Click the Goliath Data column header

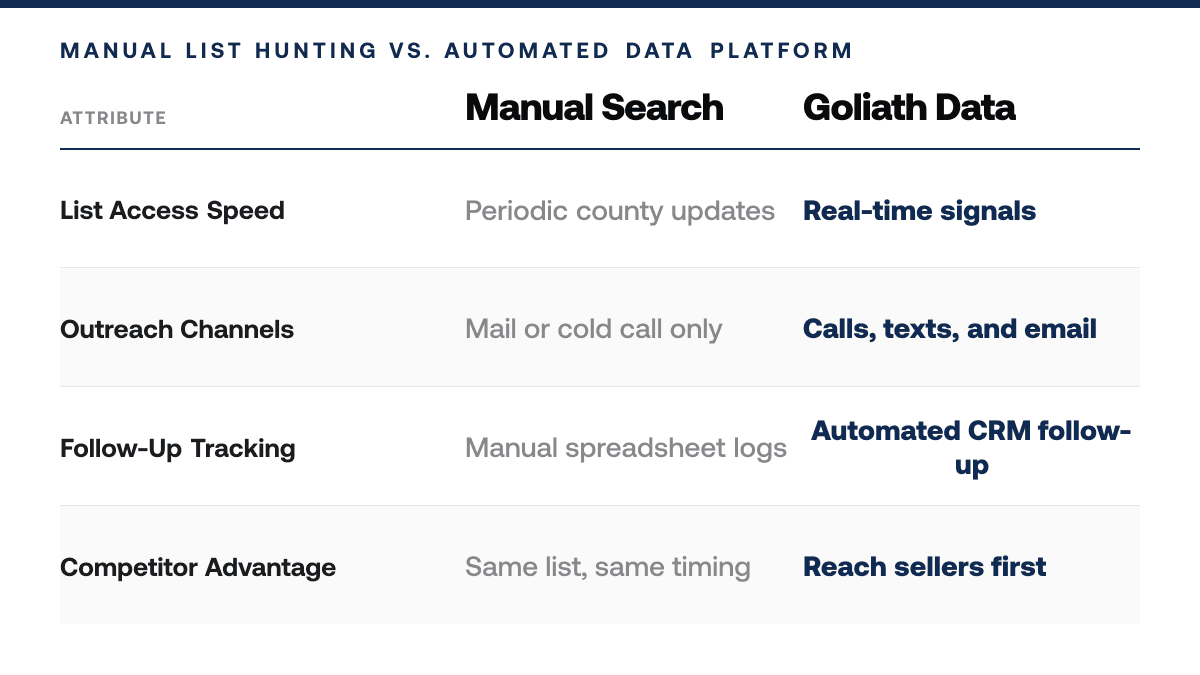click(909, 108)
